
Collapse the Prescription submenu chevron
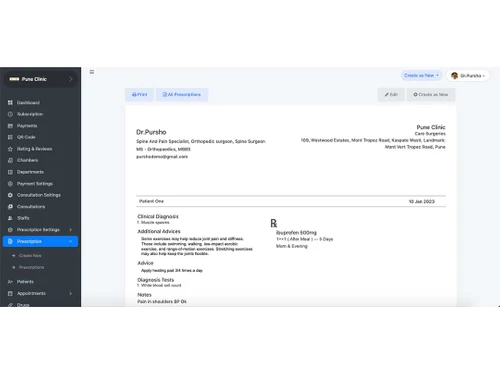coord(70,241)
